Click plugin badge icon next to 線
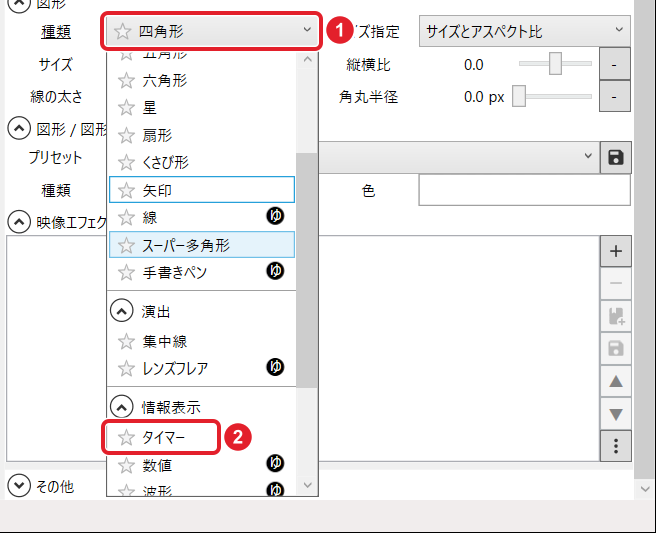The width and height of the screenshot is (656, 533). (x=275, y=216)
